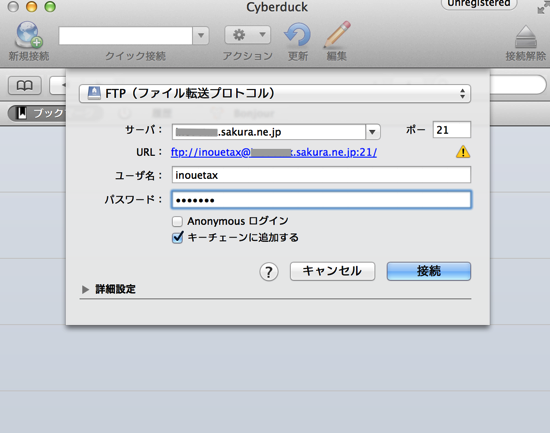Open the ftp://inouetax URL link

[274, 152]
